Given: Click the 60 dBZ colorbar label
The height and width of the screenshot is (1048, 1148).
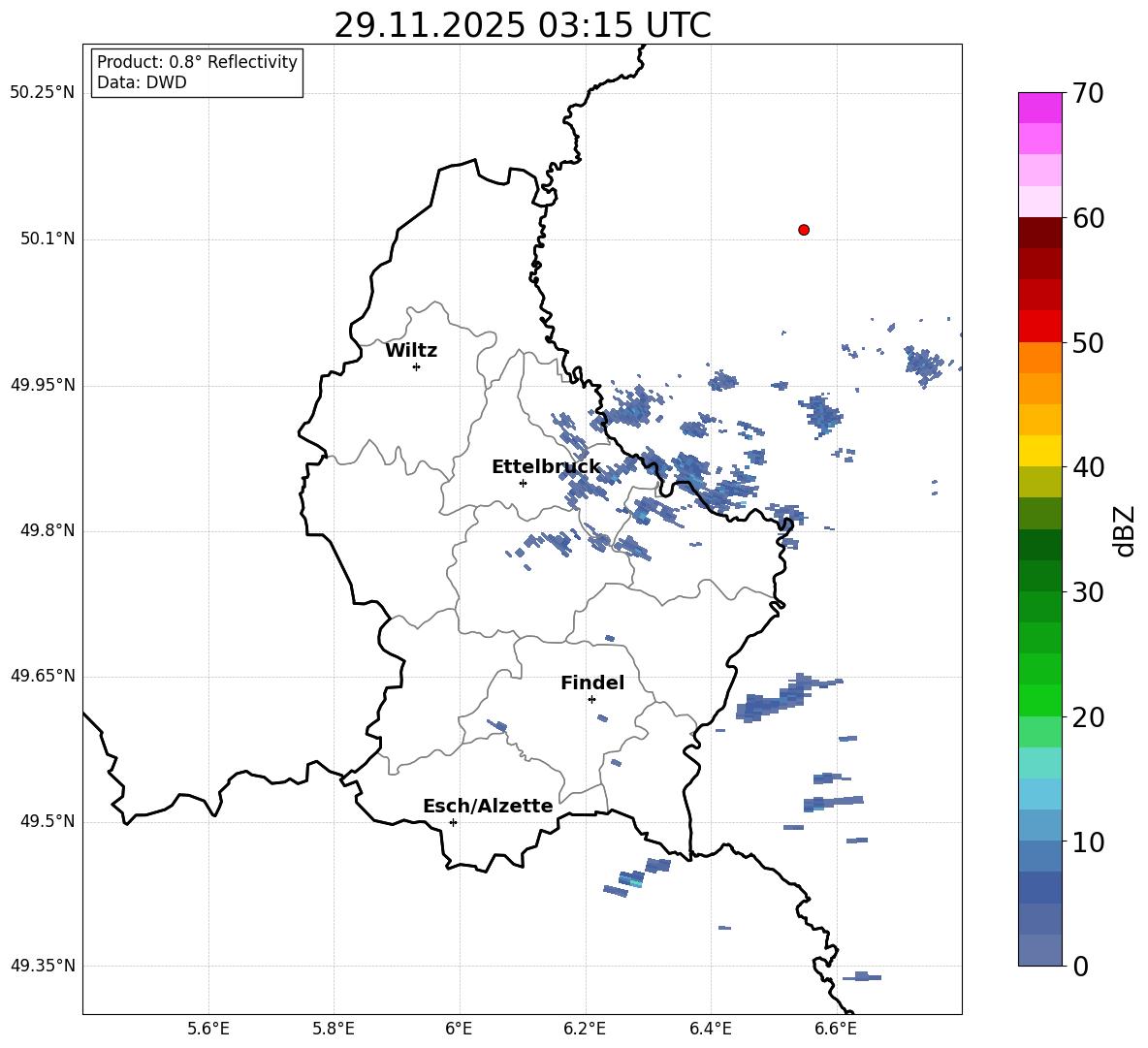Looking at the screenshot, I should click(1088, 218).
